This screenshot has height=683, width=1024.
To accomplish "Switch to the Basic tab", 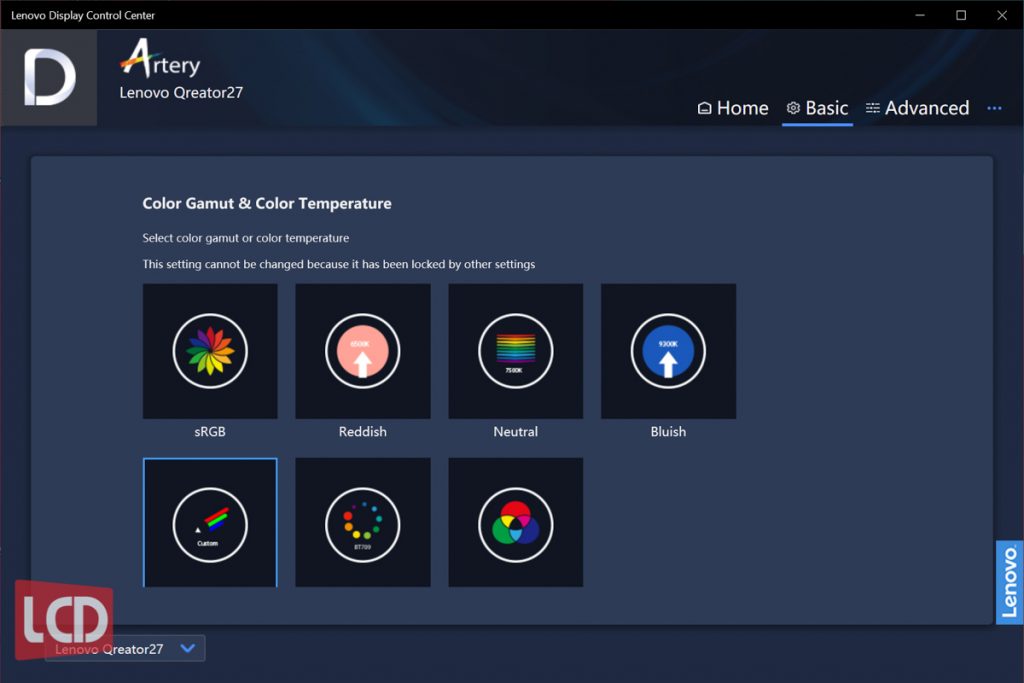I will pos(817,108).
